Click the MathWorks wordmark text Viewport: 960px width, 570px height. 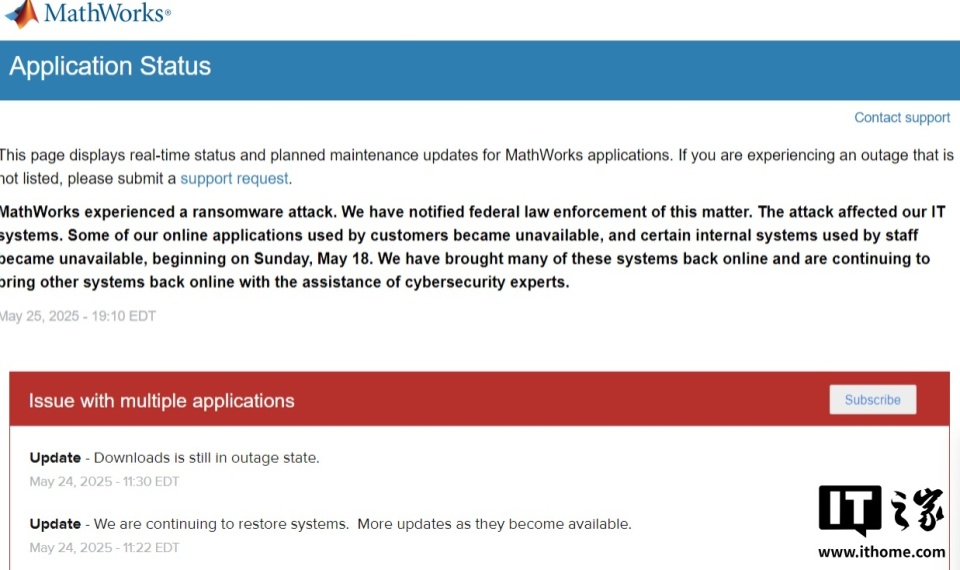[x=107, y=13]
